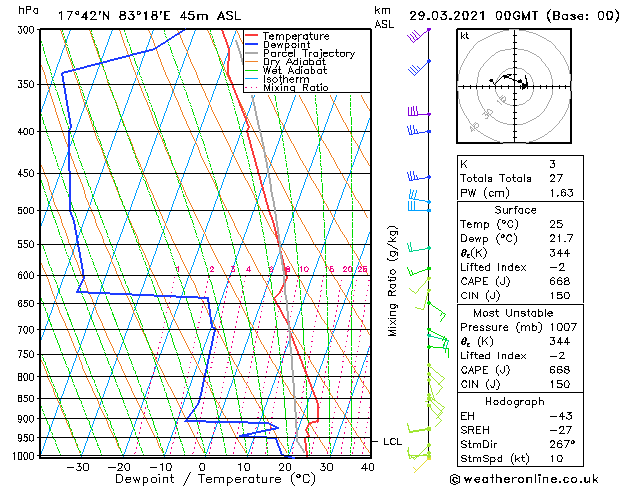Click the Wet Adiabat legend entry

tap(286, 71)
